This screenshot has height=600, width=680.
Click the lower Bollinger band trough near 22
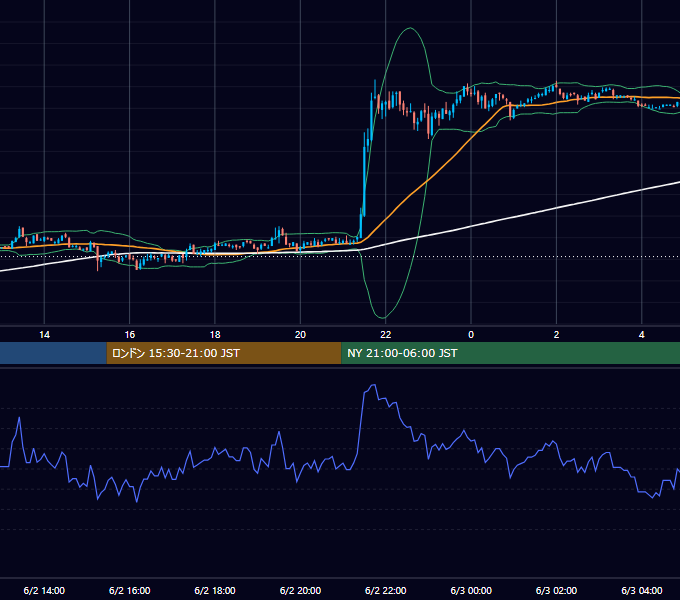(384, 317)
